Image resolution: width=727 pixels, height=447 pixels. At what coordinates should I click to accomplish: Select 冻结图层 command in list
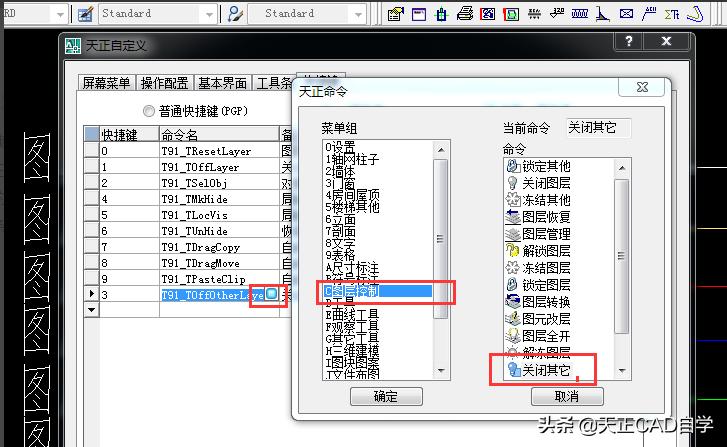(538, 268)
